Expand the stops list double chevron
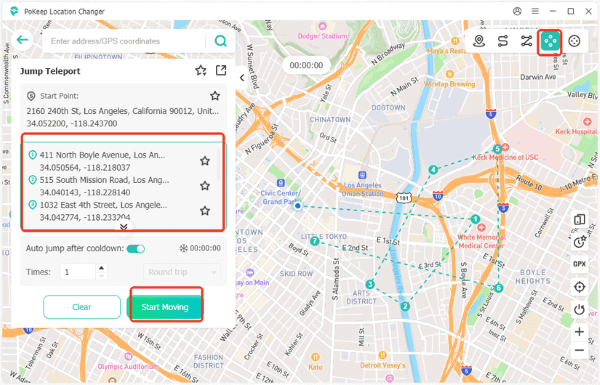This screenshot has height=385, width=600. pos(123,227)
